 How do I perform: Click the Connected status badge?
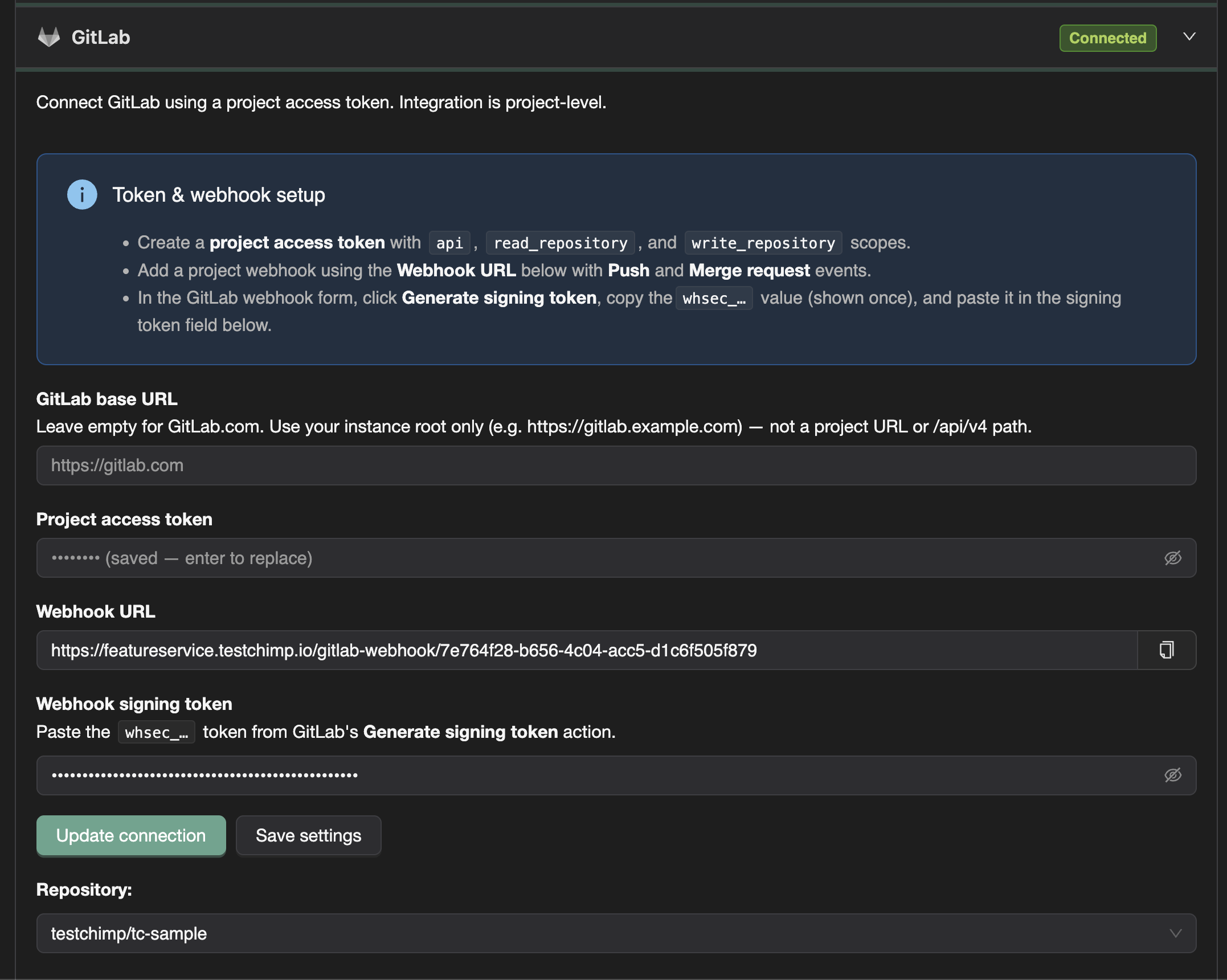click(x=1107, y=38)
